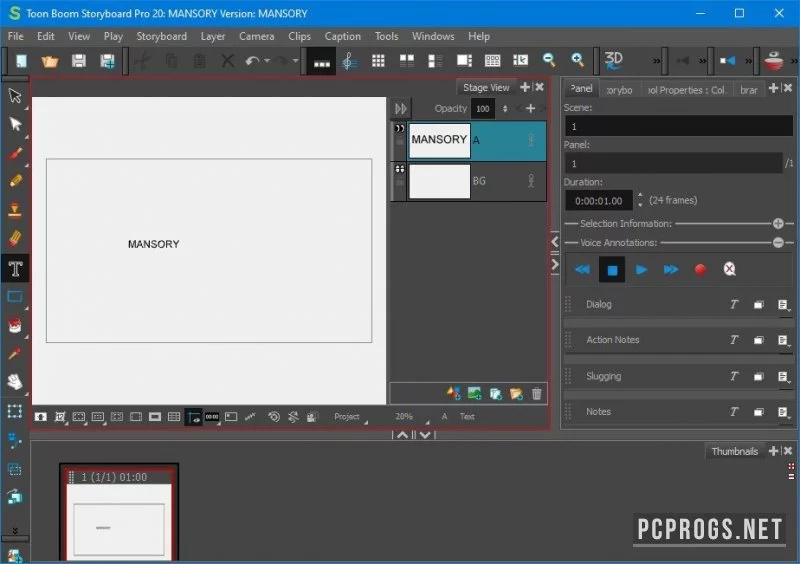The image size is (800, 564).
Task: Add a bitmap layer in the layer panel
Action: [x=474, y=394]
